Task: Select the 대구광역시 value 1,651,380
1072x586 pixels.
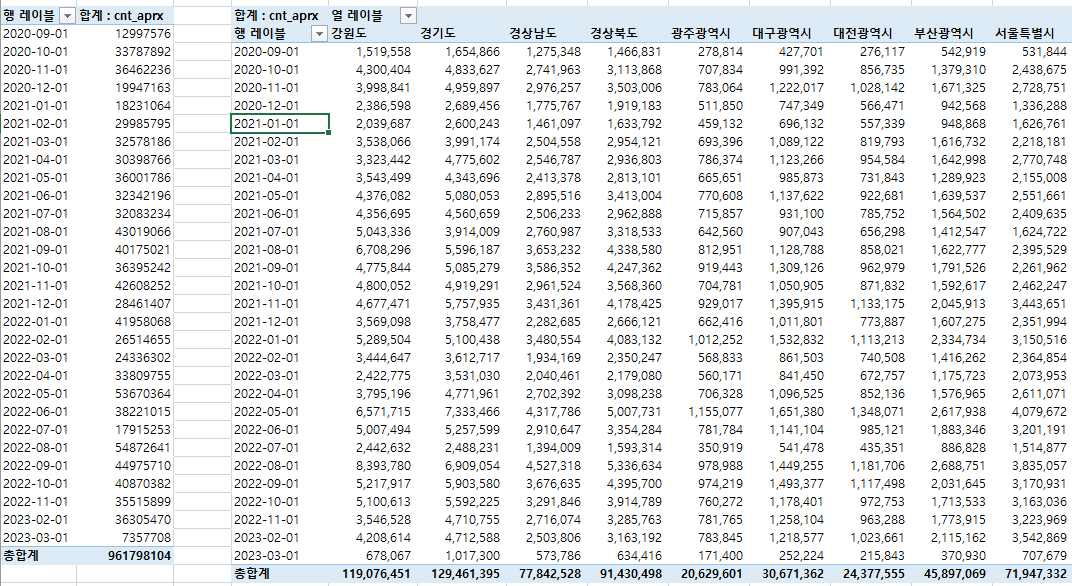Action: click(x=796, y=412)
